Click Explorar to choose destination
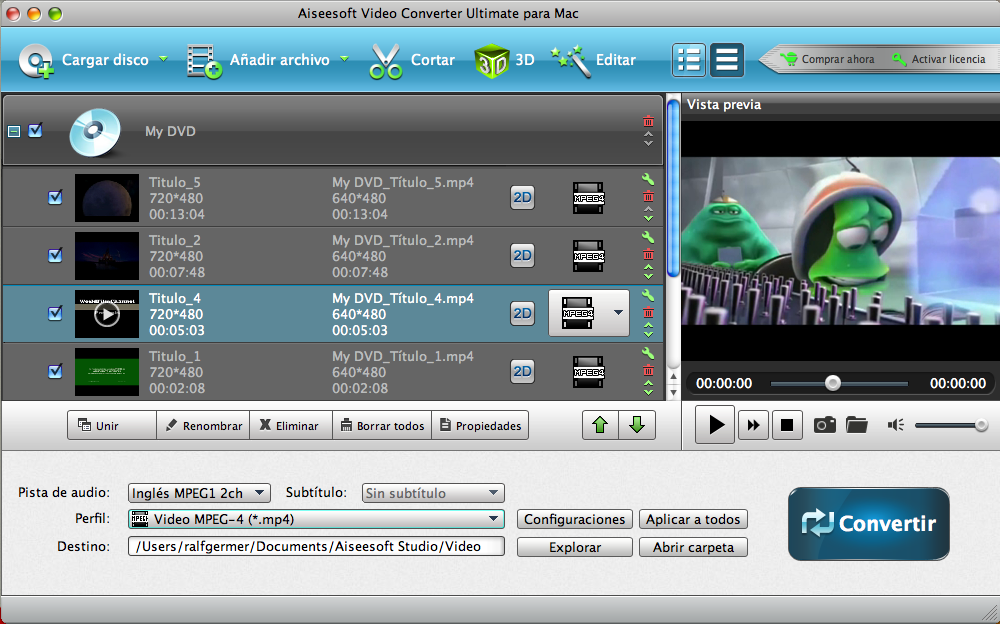 [x=575, y=547]
